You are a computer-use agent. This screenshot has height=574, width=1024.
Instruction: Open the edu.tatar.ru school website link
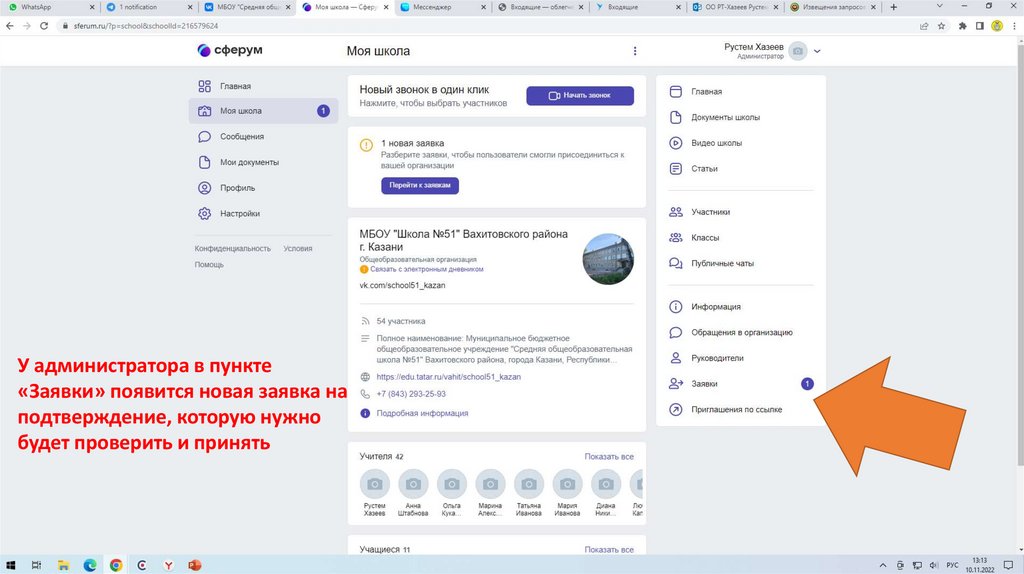point(448,377)
